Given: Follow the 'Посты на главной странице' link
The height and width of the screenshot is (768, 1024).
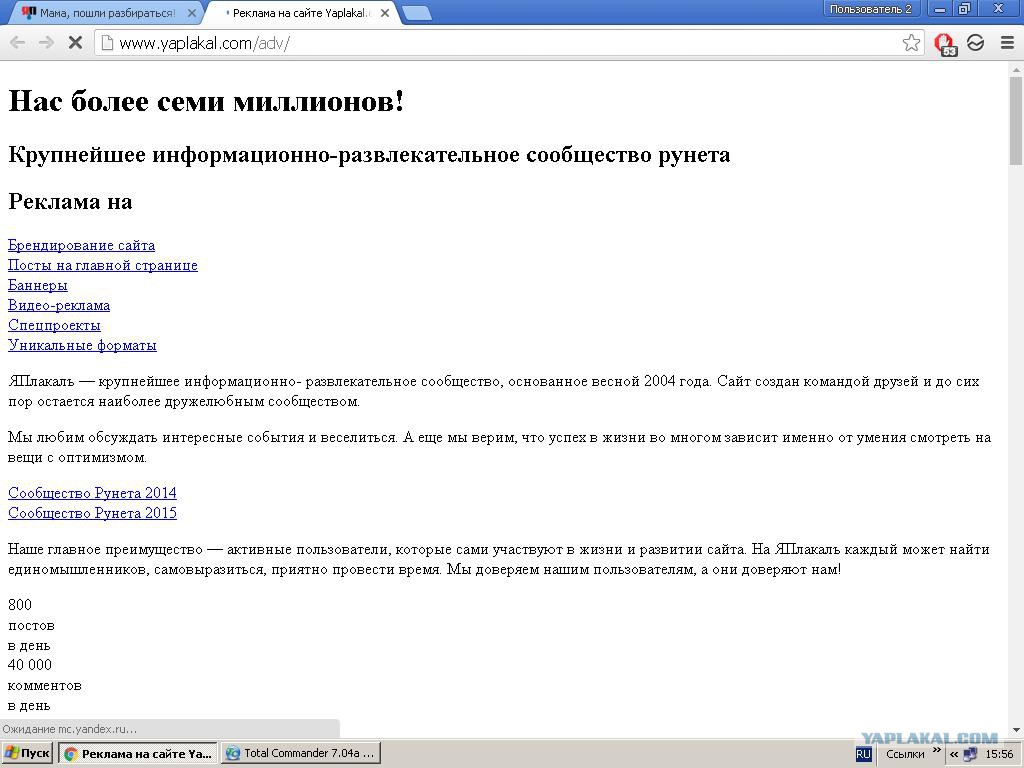Looking at the screenshot, I should (x=103, y=265).
